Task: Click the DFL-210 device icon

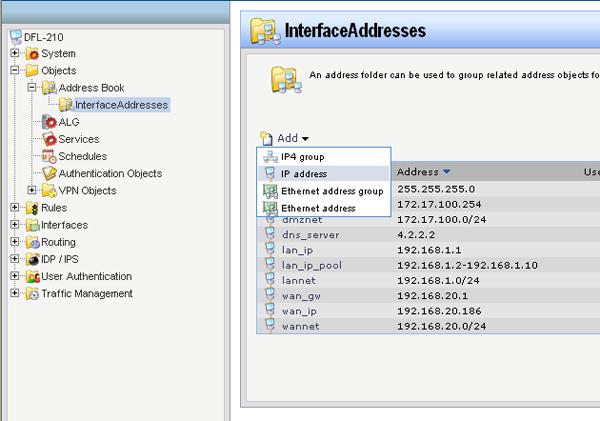Action: click(15, 37)
